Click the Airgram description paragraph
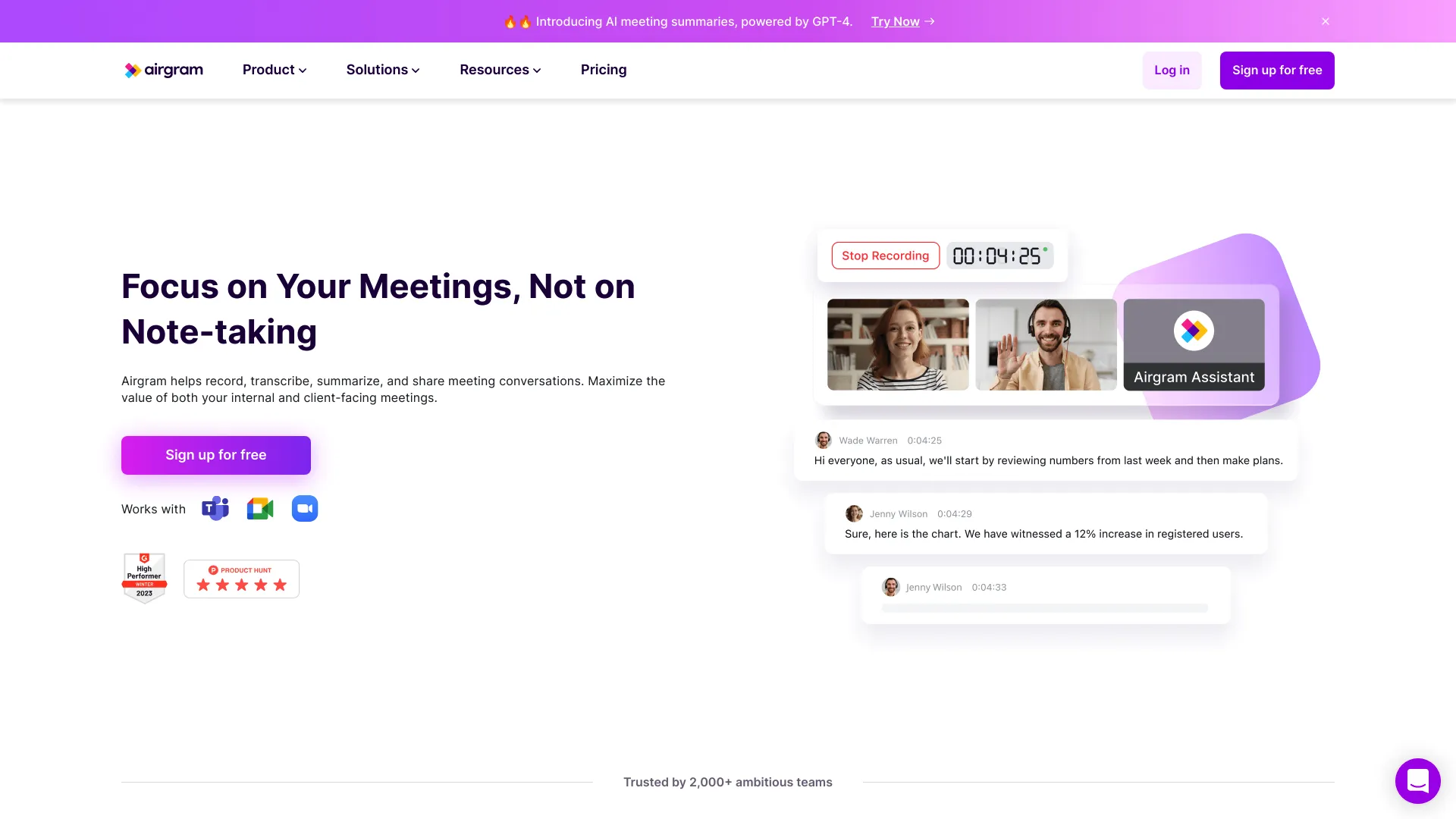This screenshot has width=1456, height=819. coord(393,389)
